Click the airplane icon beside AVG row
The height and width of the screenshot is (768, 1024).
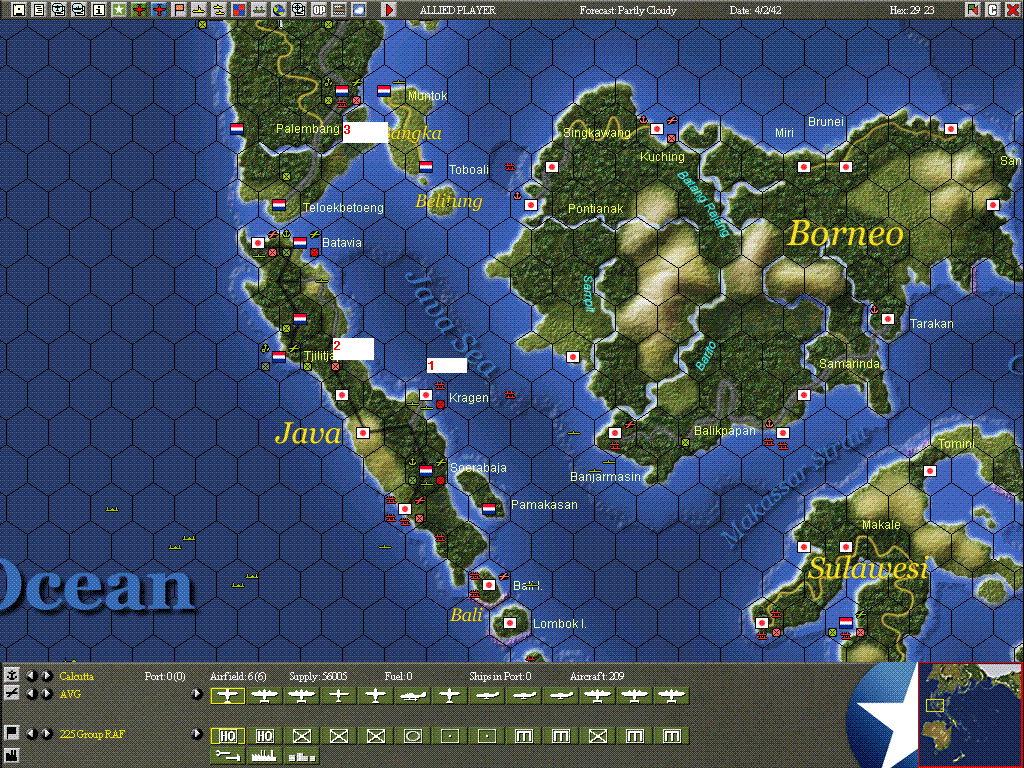tap(11, 694)
